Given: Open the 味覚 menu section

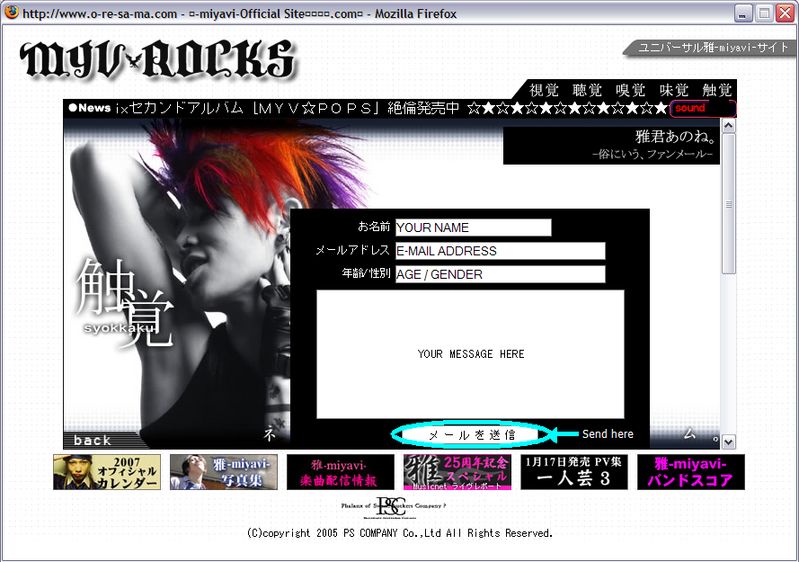Looking at the screenshot, I should [x=674, y=90].
